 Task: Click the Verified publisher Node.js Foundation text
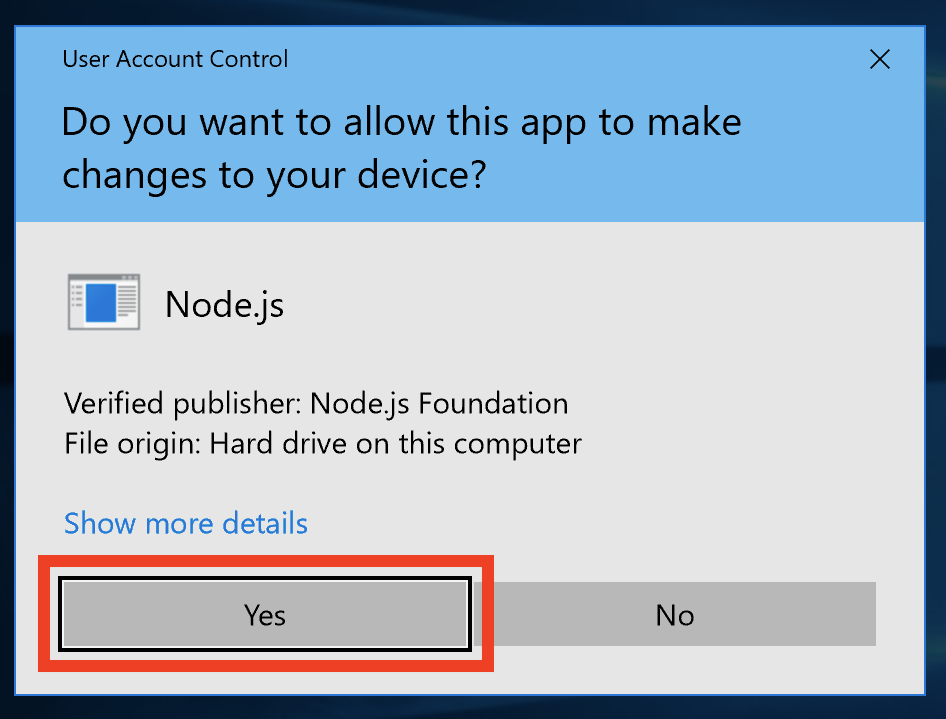(x=316, y=403)
